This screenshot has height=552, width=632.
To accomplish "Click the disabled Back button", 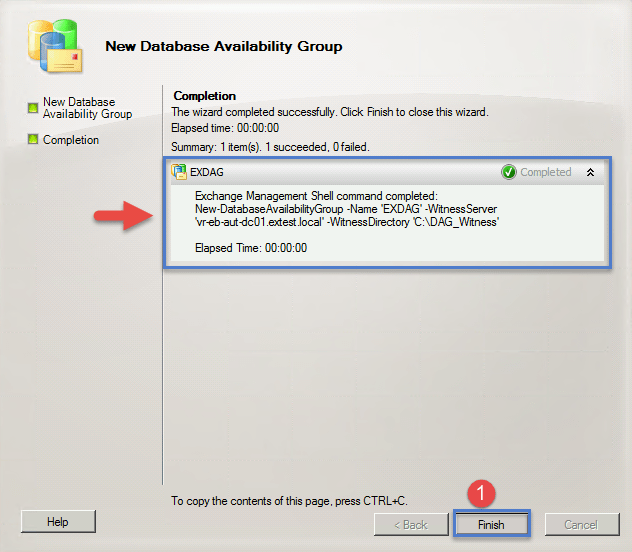I will (411, 524).
